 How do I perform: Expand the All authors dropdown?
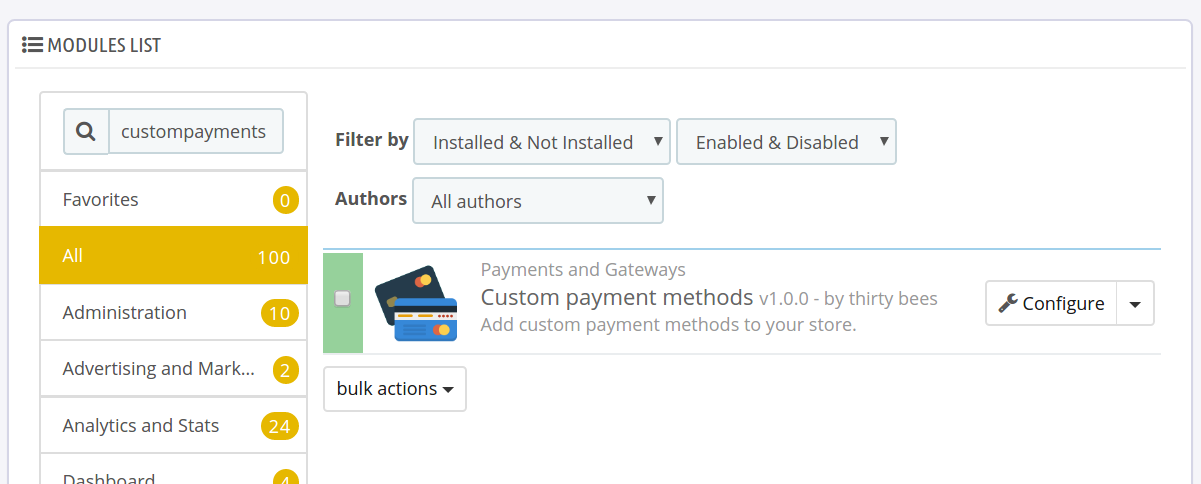click(x=538, y=201)
